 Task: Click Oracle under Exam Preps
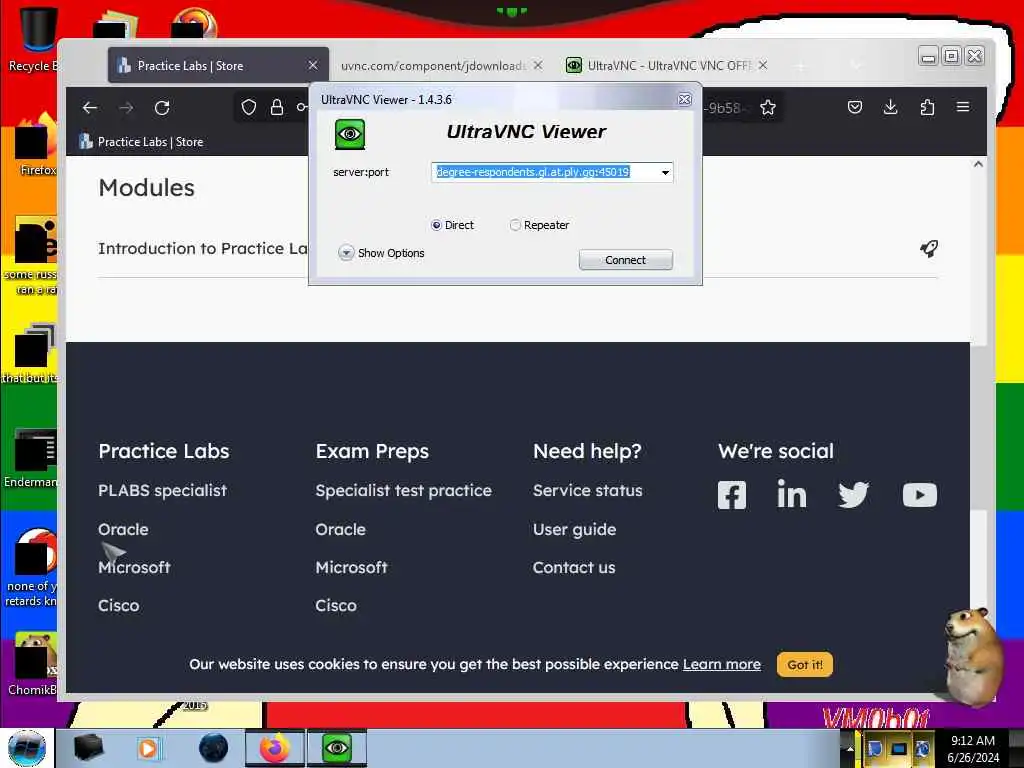[340, 530]
